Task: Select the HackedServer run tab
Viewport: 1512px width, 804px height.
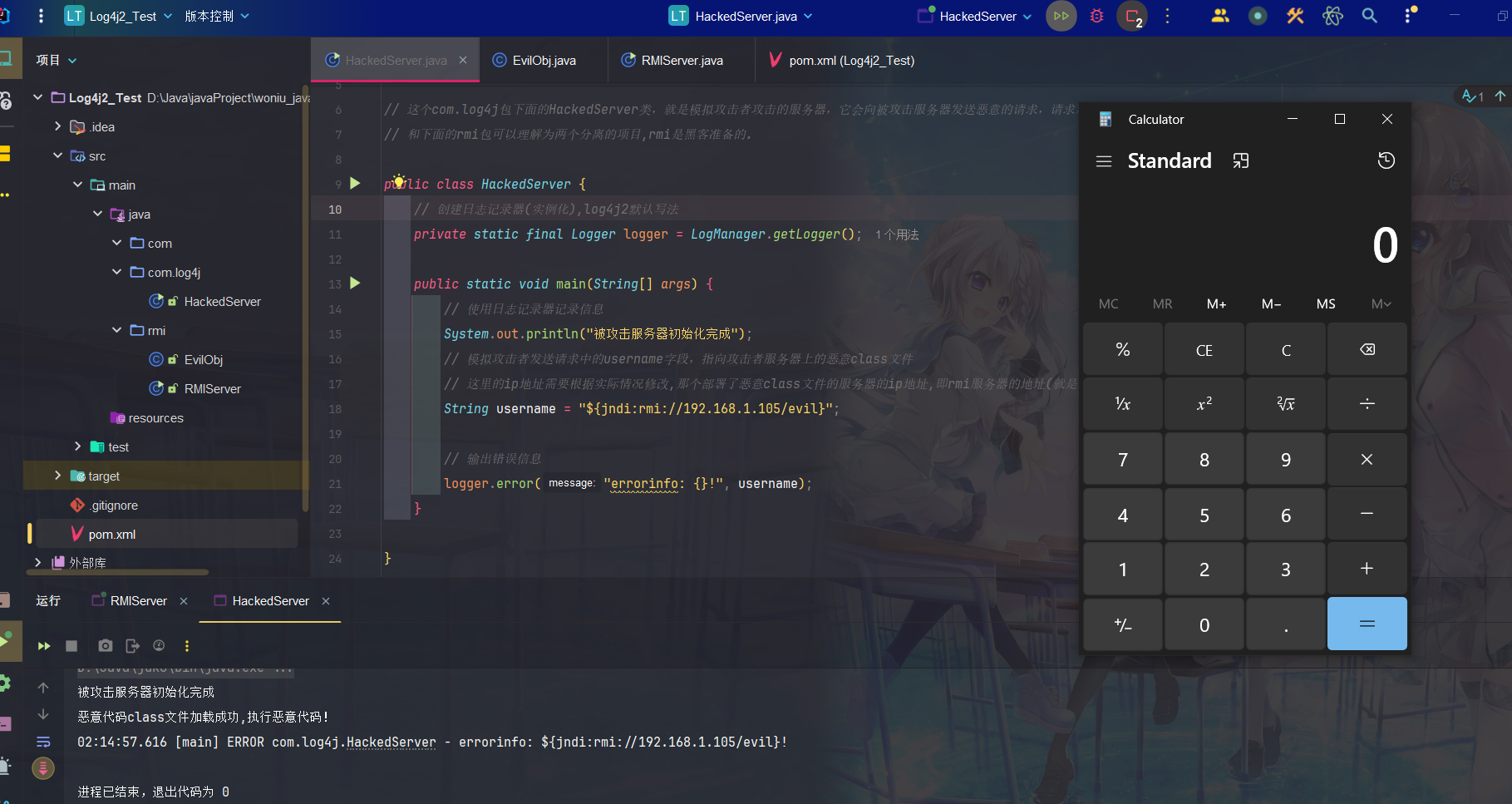Action: (x=270, y=600)
